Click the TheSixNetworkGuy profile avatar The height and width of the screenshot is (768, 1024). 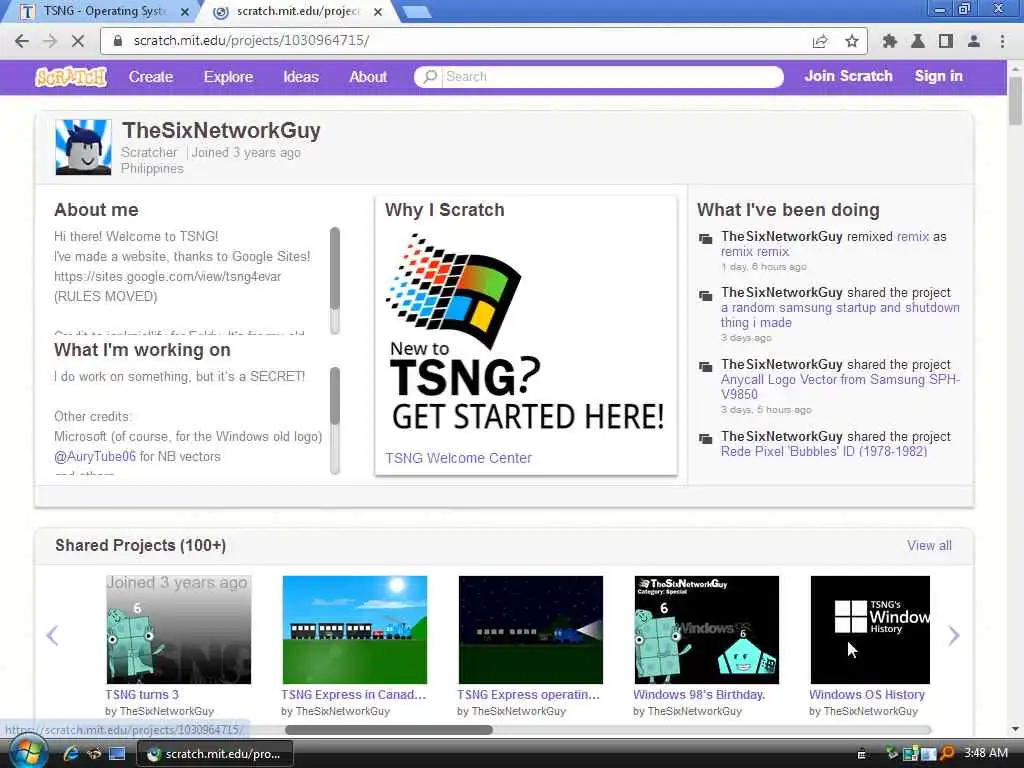(x=83, y=147)
